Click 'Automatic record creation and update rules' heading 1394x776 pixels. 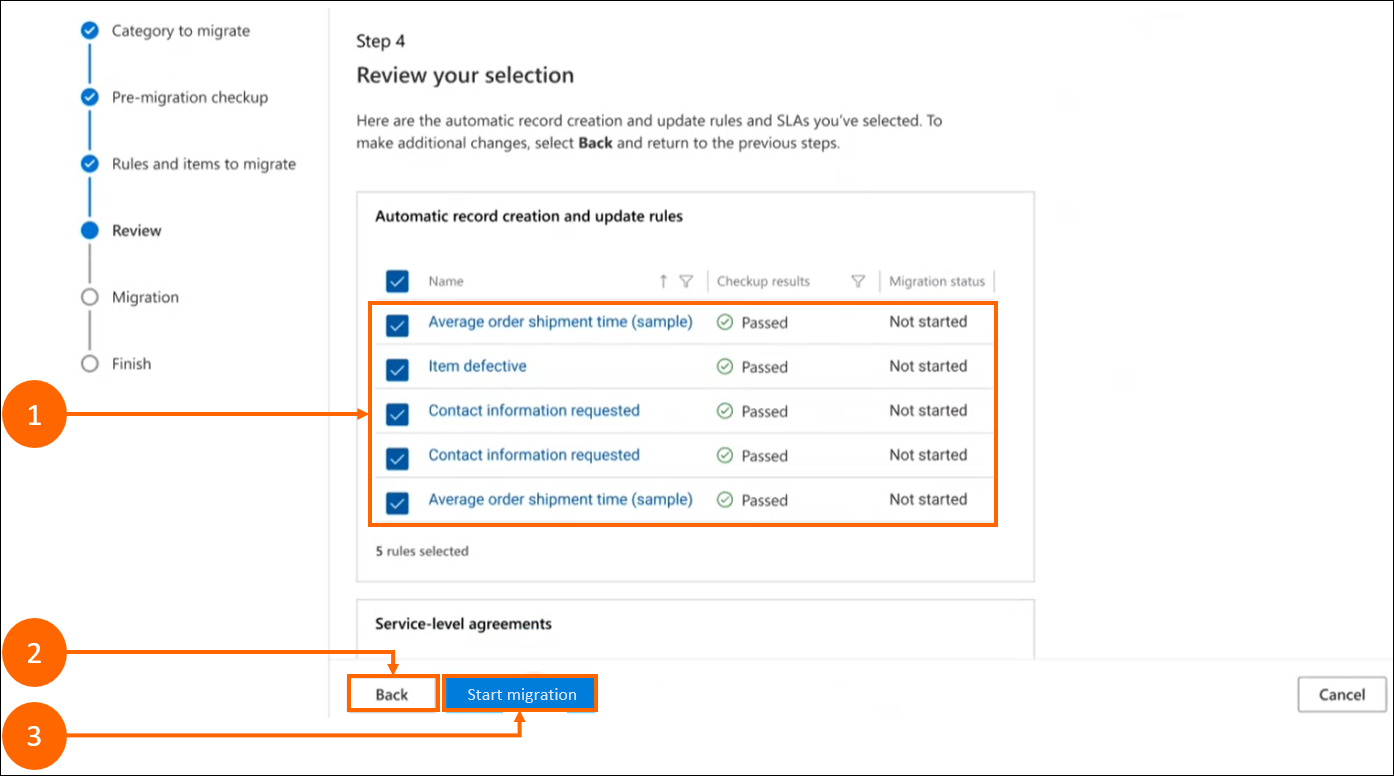click(529, 216)
